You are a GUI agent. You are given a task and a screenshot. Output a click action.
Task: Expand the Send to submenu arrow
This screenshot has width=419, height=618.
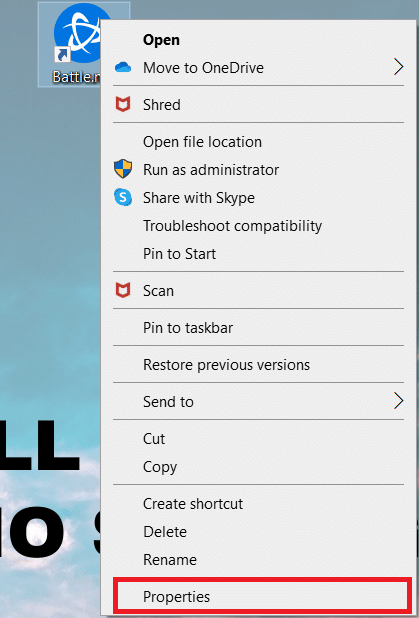click(x=399, y=402)
